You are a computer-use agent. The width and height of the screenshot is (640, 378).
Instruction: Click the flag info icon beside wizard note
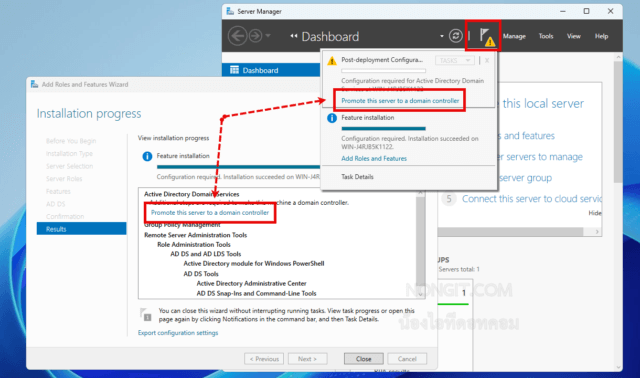point(146,315)
